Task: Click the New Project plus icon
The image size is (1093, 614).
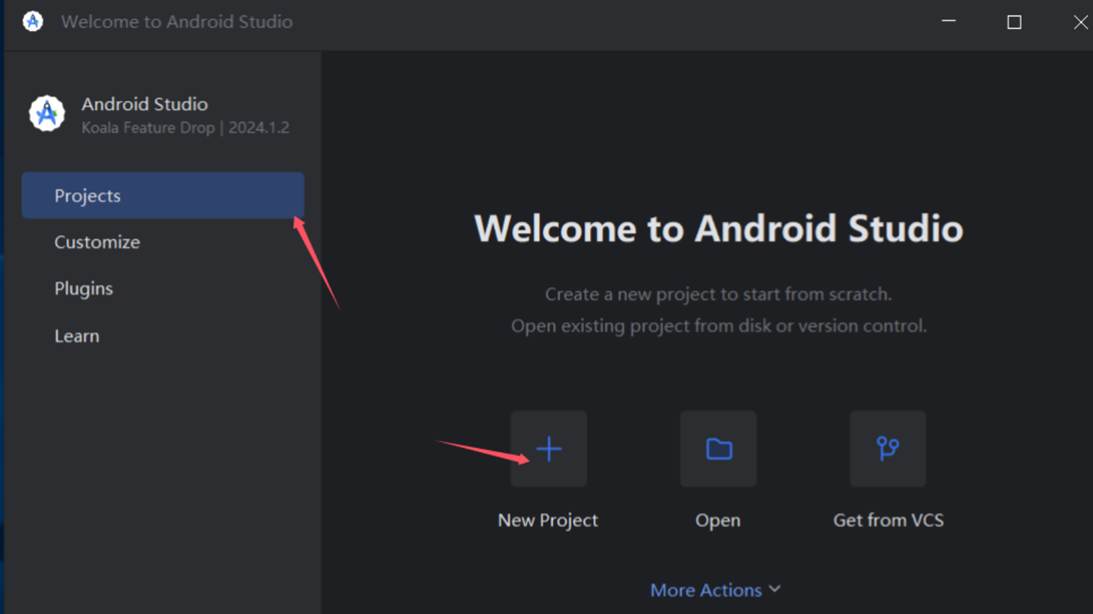Action: [x=549, y=449]
